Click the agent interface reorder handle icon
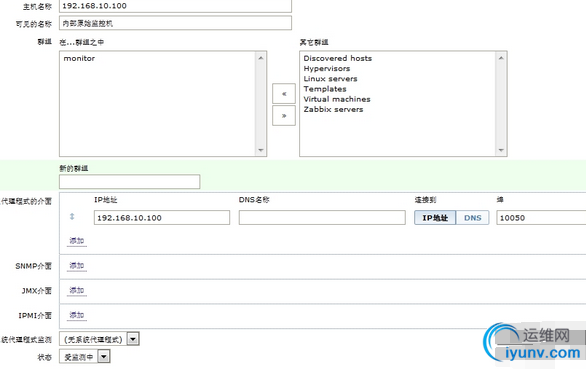Screen dimensions: 586x369 [72, 216]
